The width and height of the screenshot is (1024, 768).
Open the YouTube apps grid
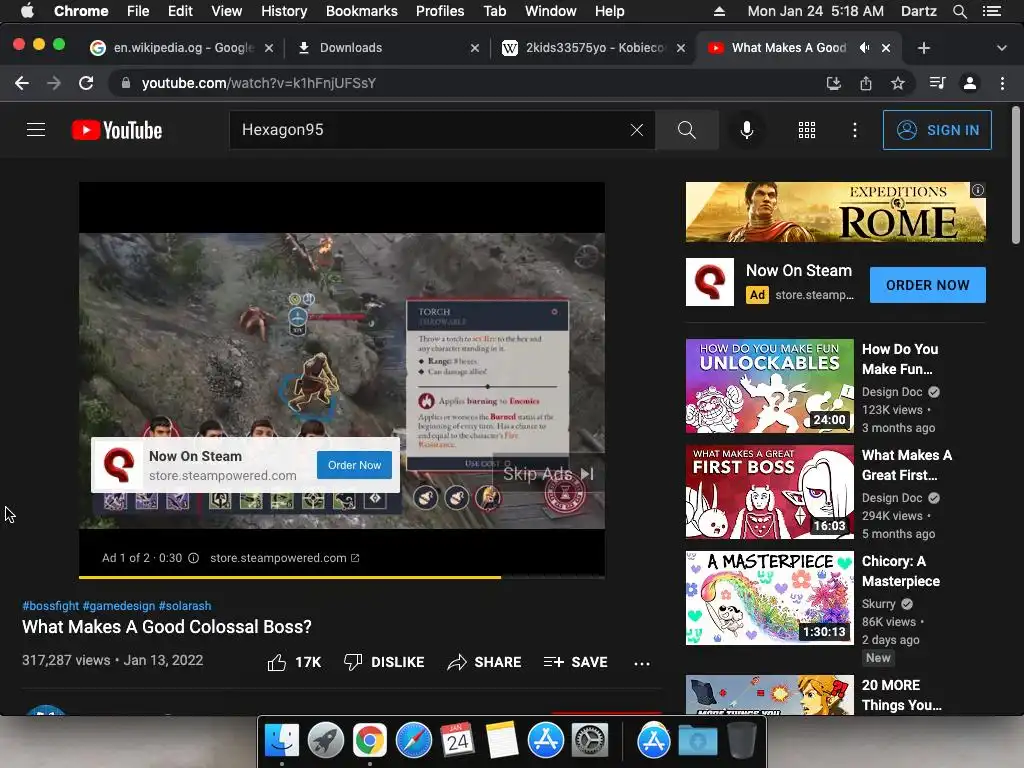pyautogui.click(x=807, y=130)
